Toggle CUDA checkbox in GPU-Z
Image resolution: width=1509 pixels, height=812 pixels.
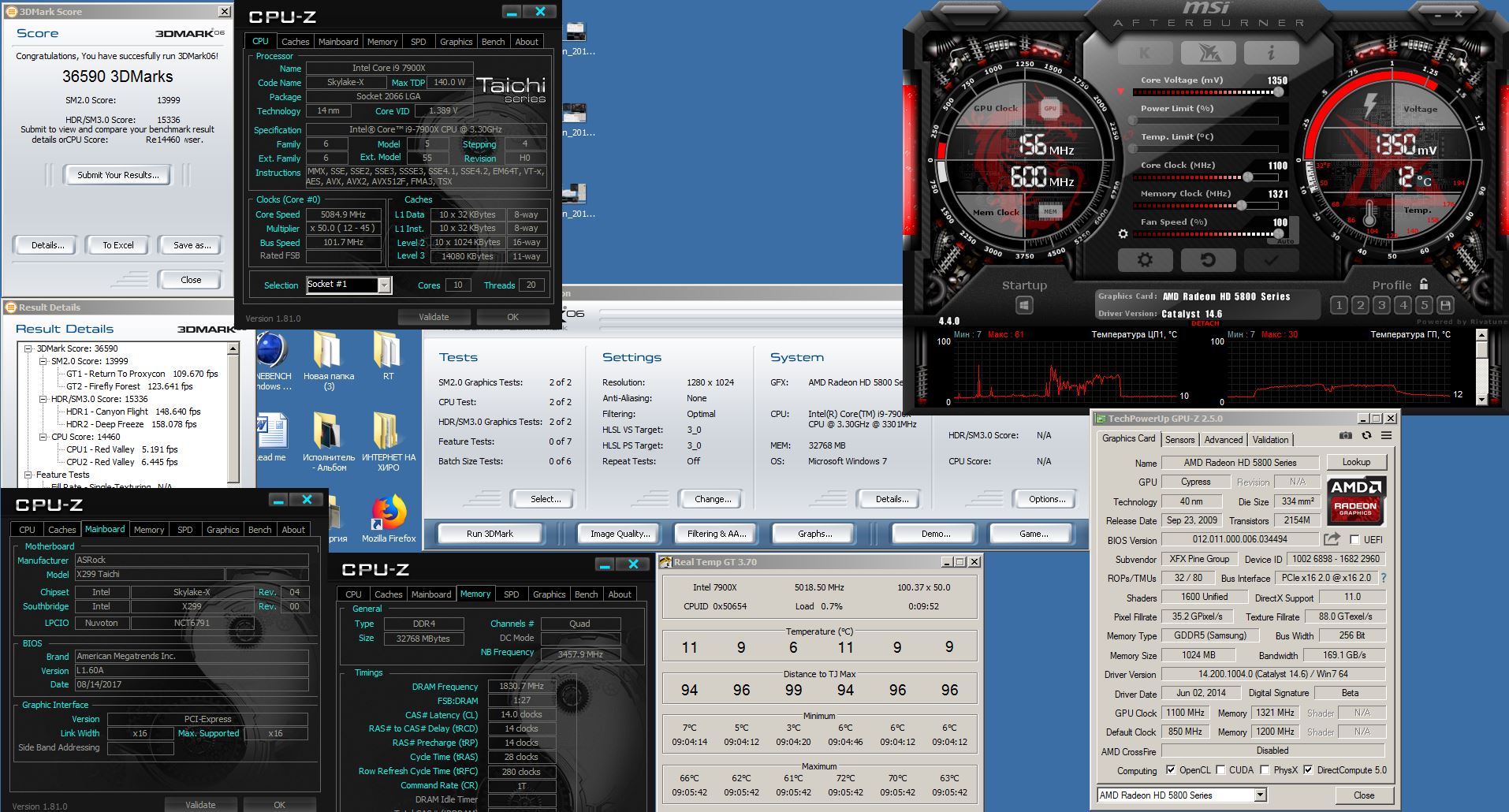pyautogui.click(x=1220, y=770)
